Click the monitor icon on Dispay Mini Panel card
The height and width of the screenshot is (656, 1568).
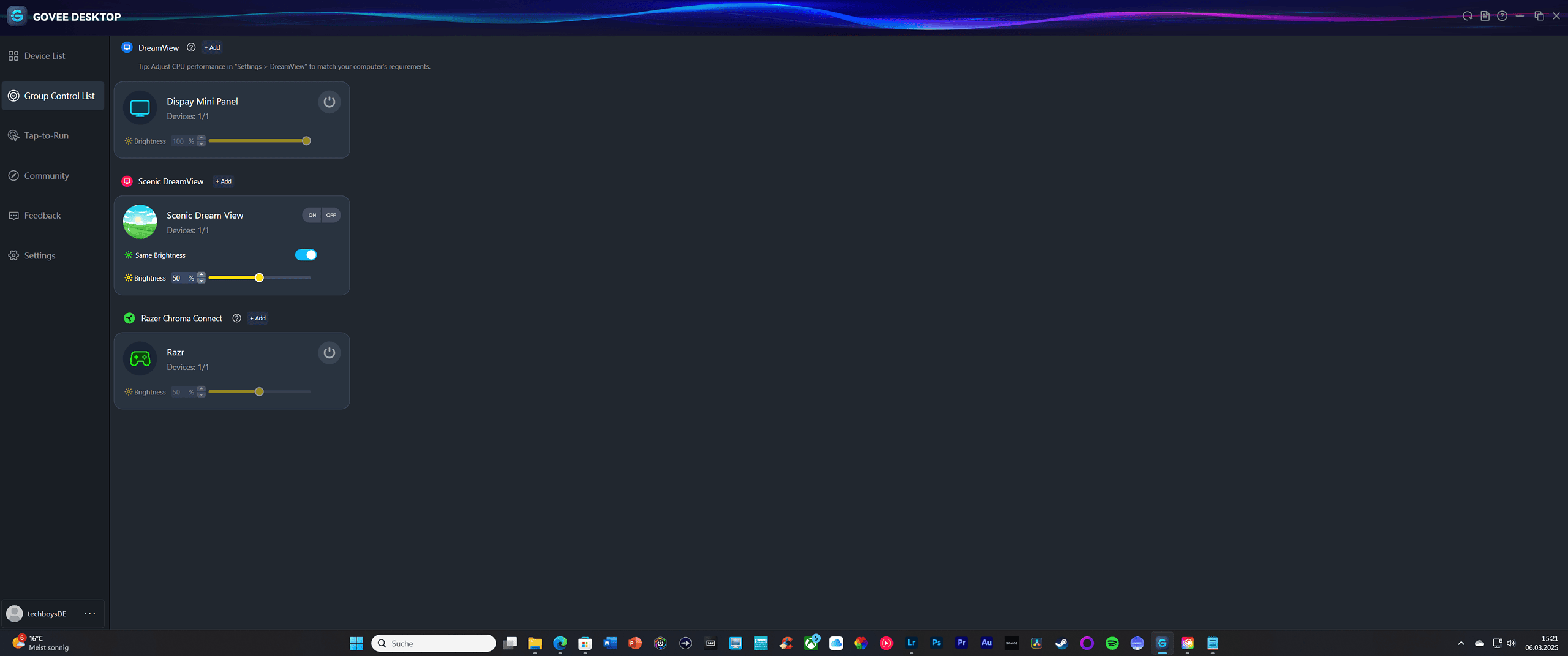[x=140, y=108]
